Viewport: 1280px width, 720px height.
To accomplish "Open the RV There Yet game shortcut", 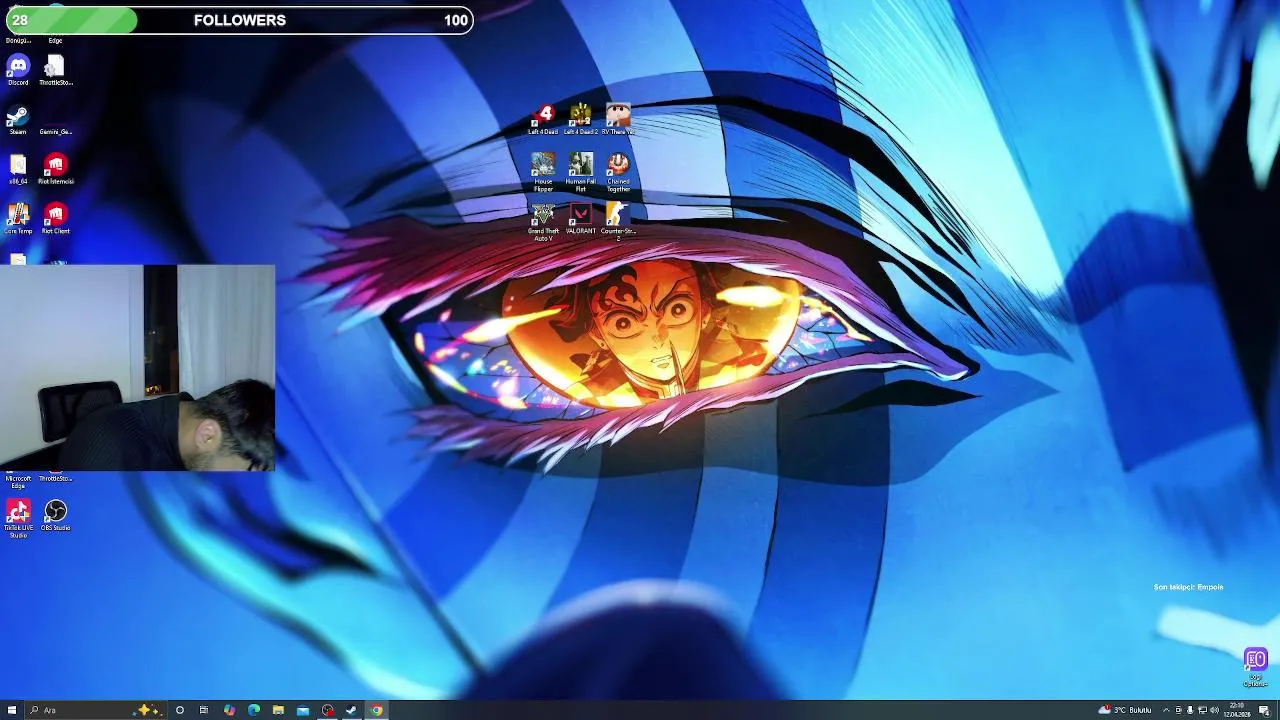I will (618, 119).
